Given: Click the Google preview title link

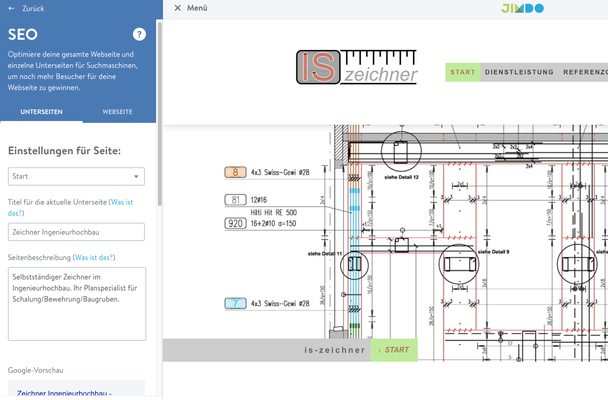Looking at the screenshot, I should (65, 393).
